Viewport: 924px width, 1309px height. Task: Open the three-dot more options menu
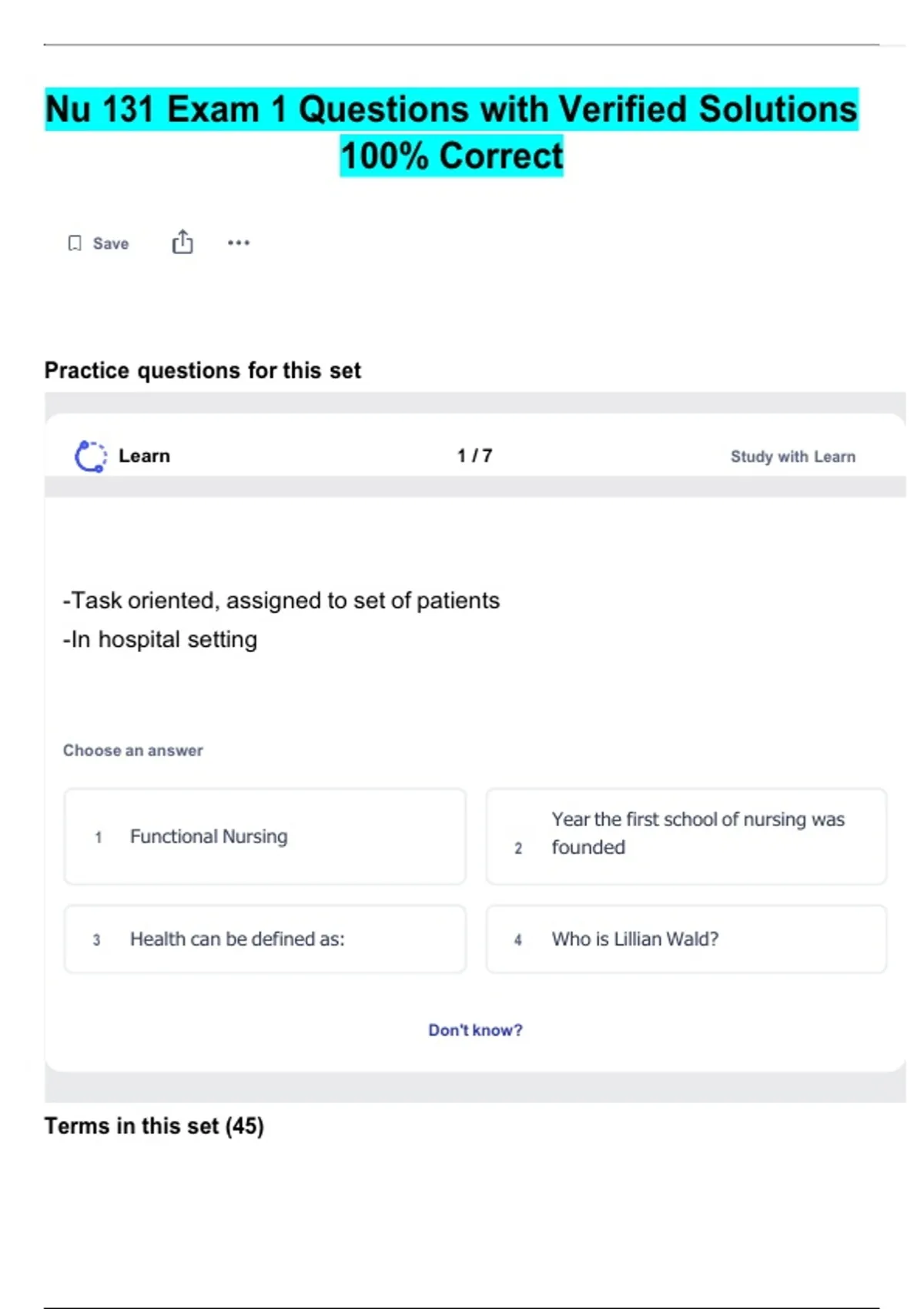tap(239, 243)
